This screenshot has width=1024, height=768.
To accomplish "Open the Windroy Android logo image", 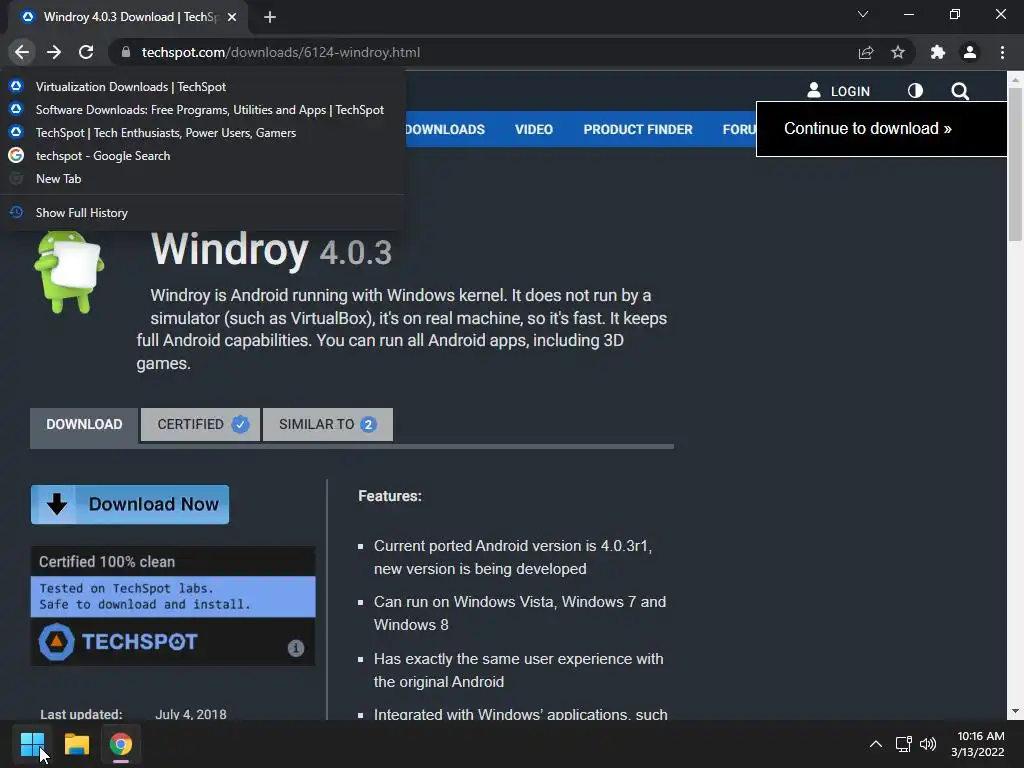I will coord(69,272).
